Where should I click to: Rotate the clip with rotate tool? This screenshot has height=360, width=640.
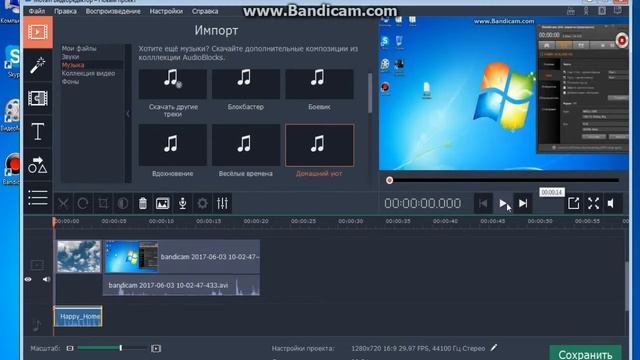(x=83, y=203)
